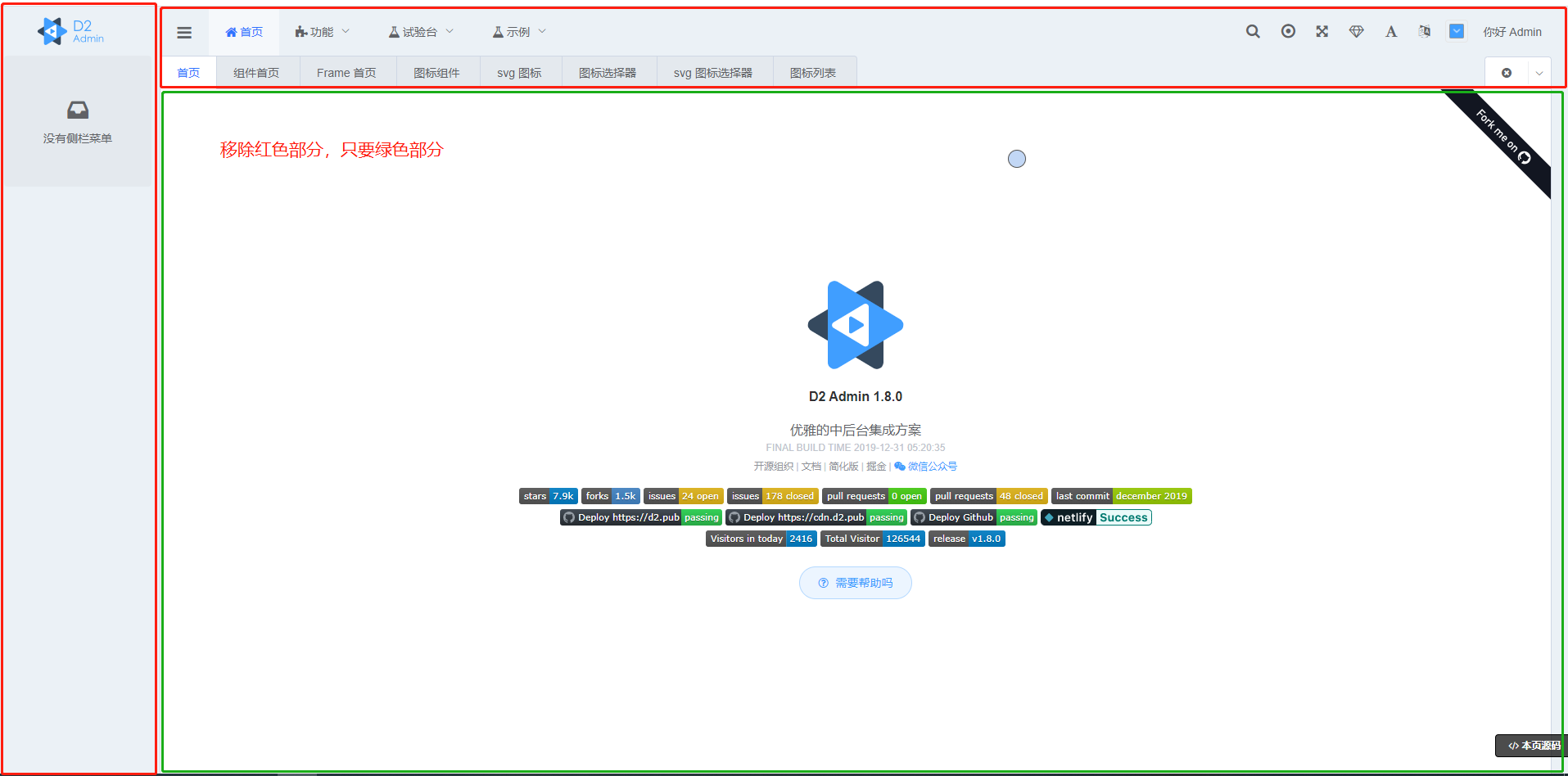Open the search magnifier icon
This screenshot has width=1568, height=776.
(1253, 31)
